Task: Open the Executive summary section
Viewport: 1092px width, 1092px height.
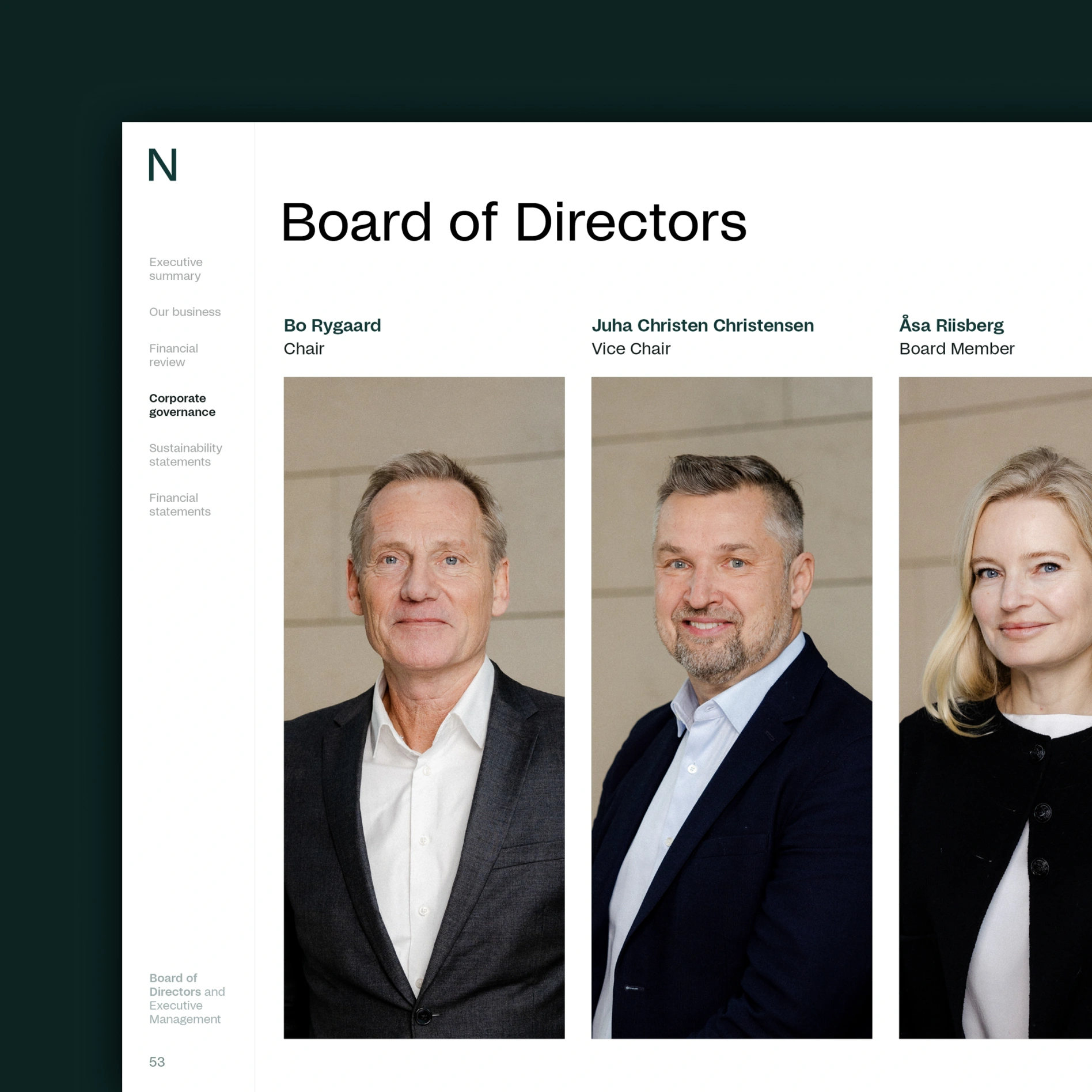Action: pos(176,269)
